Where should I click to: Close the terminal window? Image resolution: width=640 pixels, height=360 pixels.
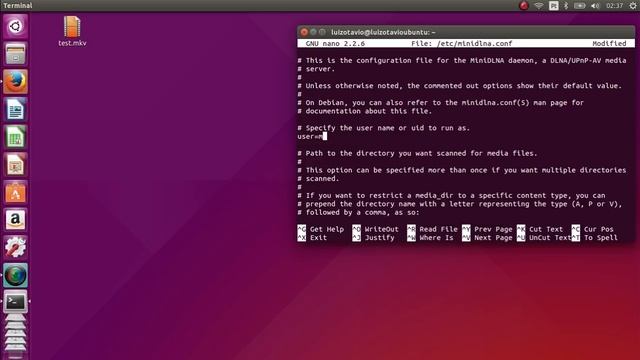pos(304,32)
